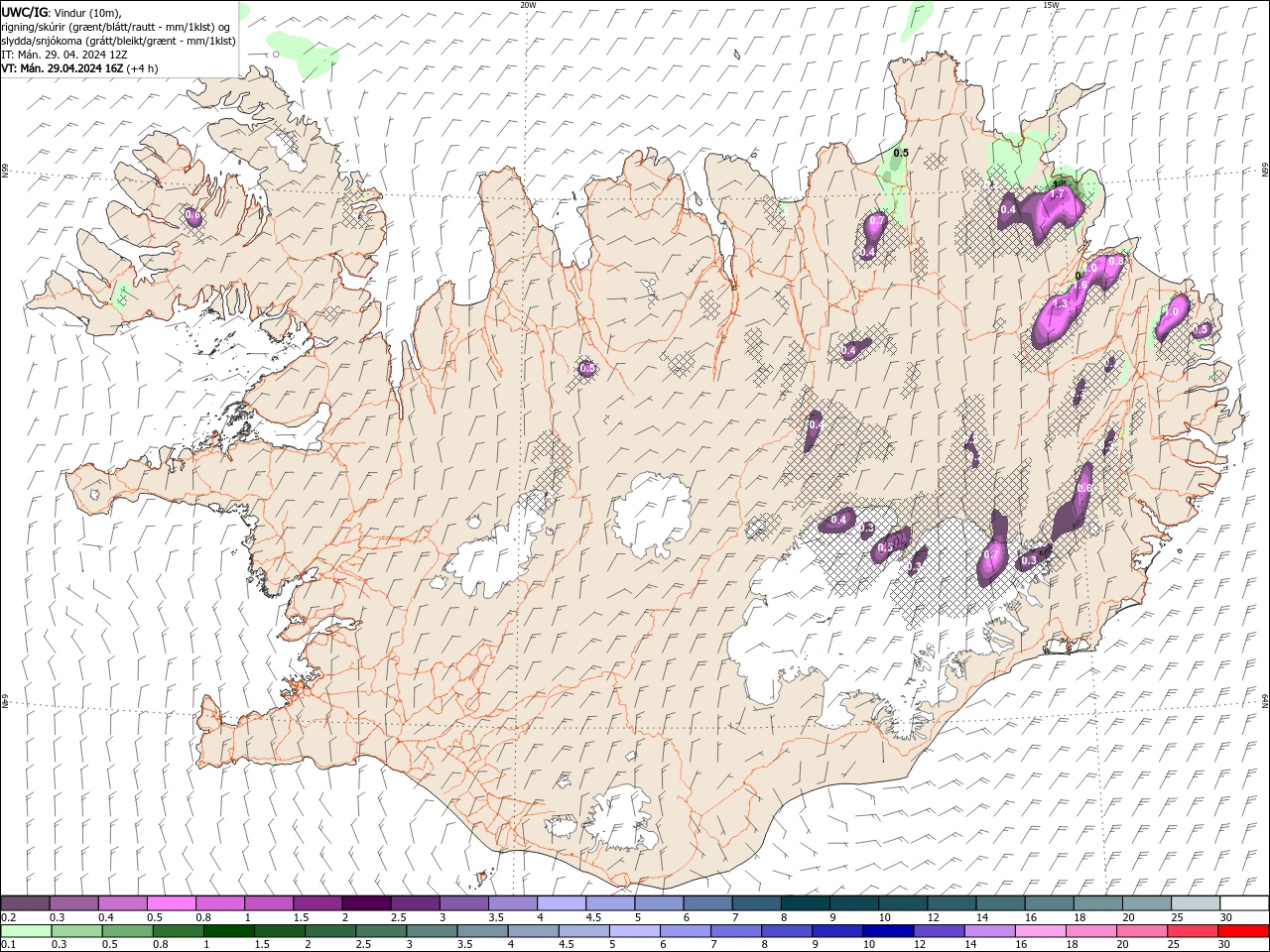Click the grey-green 3 rain legend swatch
Viewport: 1270px width, 952px height.
(432, 931)
